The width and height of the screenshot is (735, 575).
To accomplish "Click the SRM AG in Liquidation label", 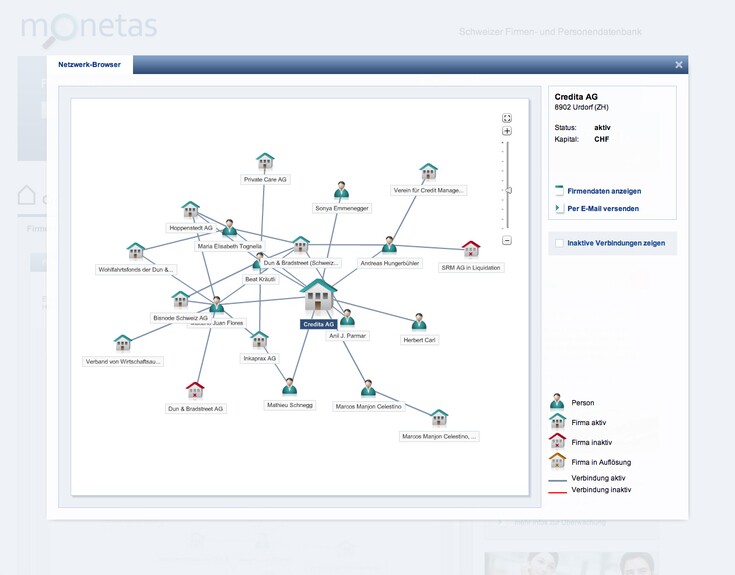I will pos(471,268).
